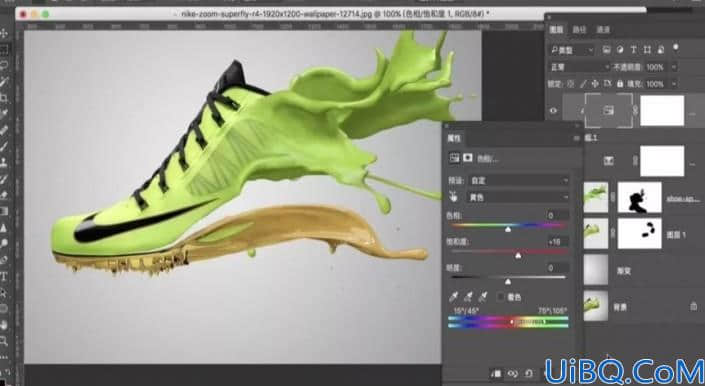Select the Brush tool
Viewport: 705px width, 386px height.
[x=4, y=146]
